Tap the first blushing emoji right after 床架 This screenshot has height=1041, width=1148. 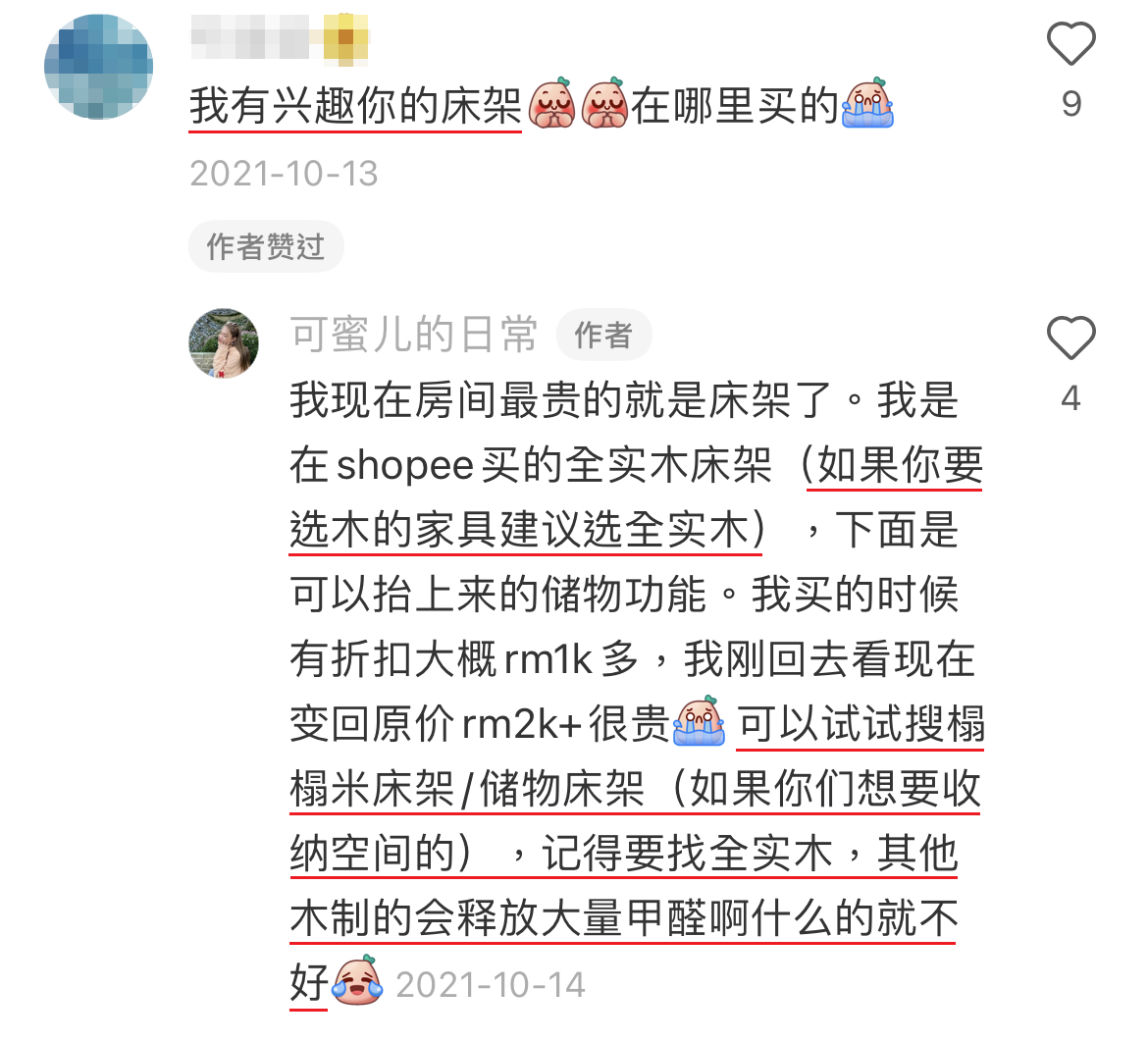pos(552,103)
